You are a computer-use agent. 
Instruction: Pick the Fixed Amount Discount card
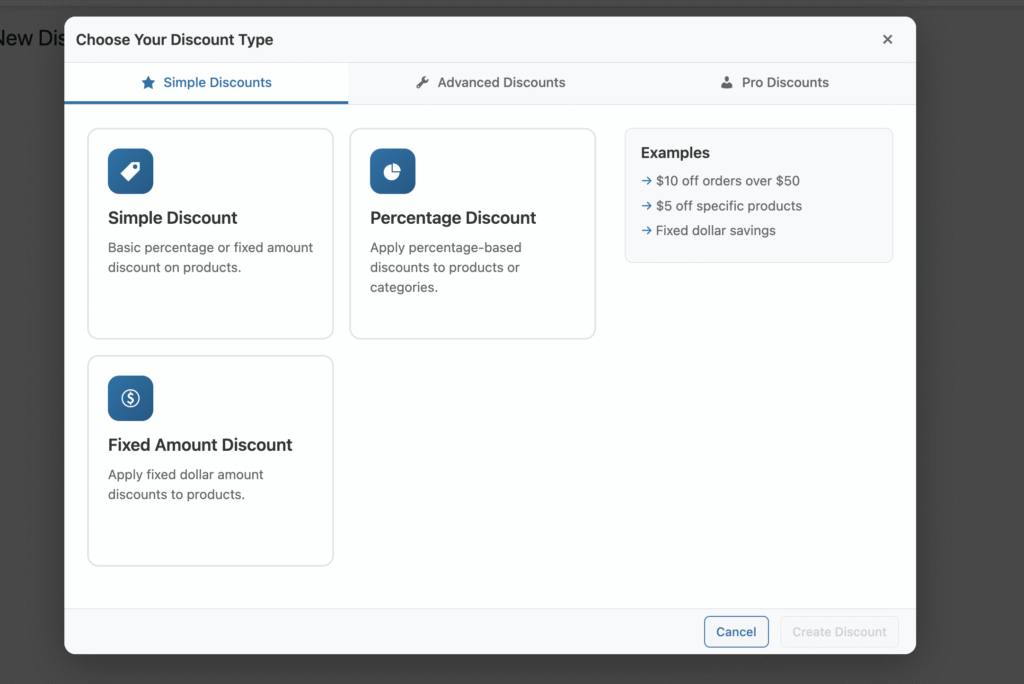(x=210, y=460)
